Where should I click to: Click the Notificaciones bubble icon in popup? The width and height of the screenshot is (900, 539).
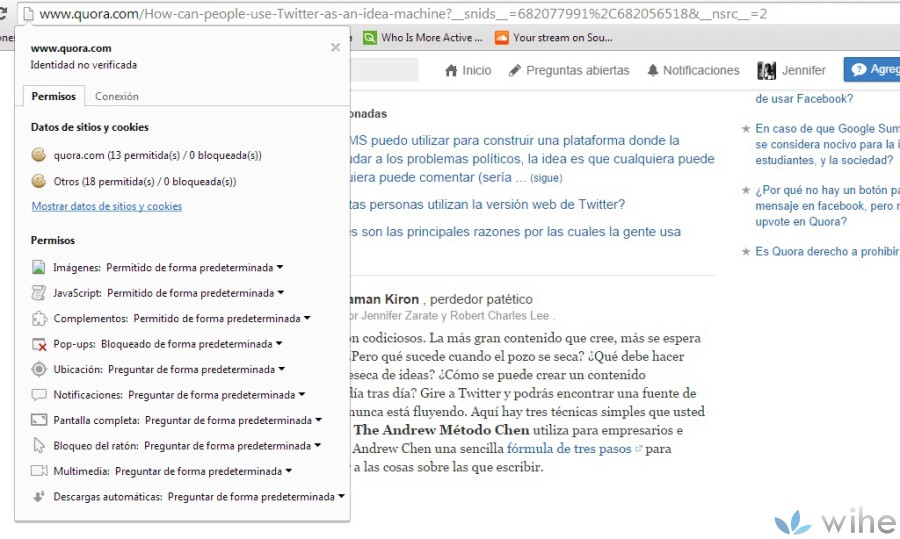[x=38, y=395]
